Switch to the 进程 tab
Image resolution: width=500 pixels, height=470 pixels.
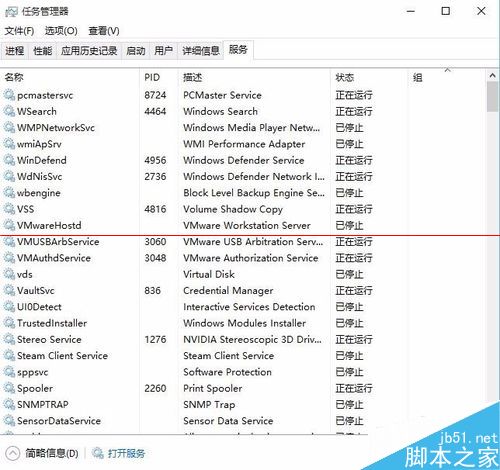(15, 51)
